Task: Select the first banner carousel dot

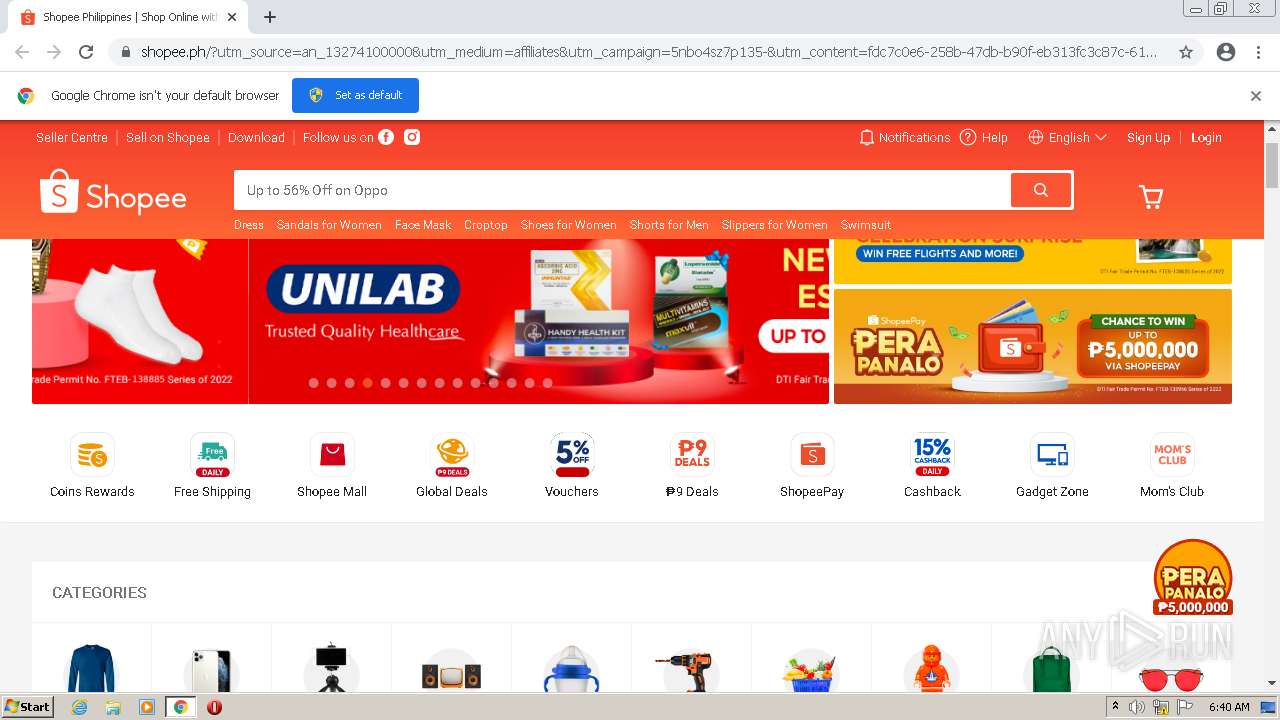Action: point(314,383)
